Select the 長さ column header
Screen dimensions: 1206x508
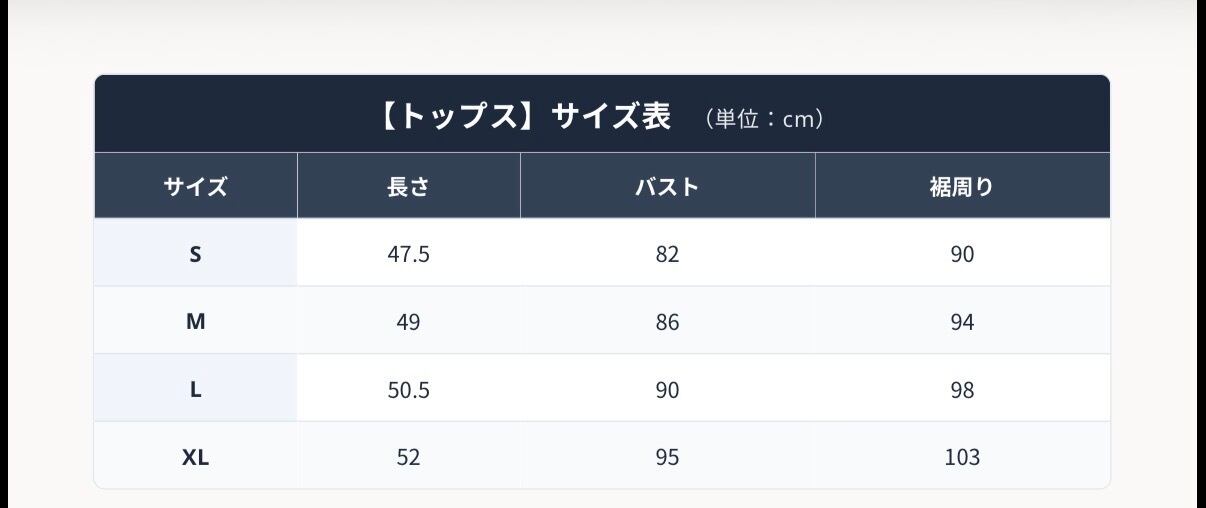click(x=409, y=186)
